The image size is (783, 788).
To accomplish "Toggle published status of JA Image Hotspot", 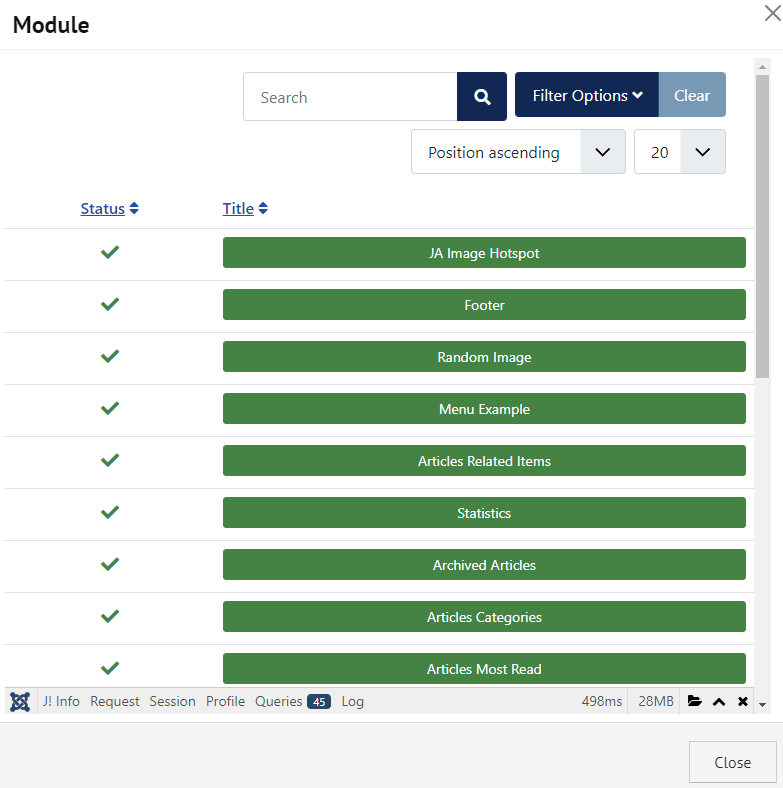I will point(110,253).
